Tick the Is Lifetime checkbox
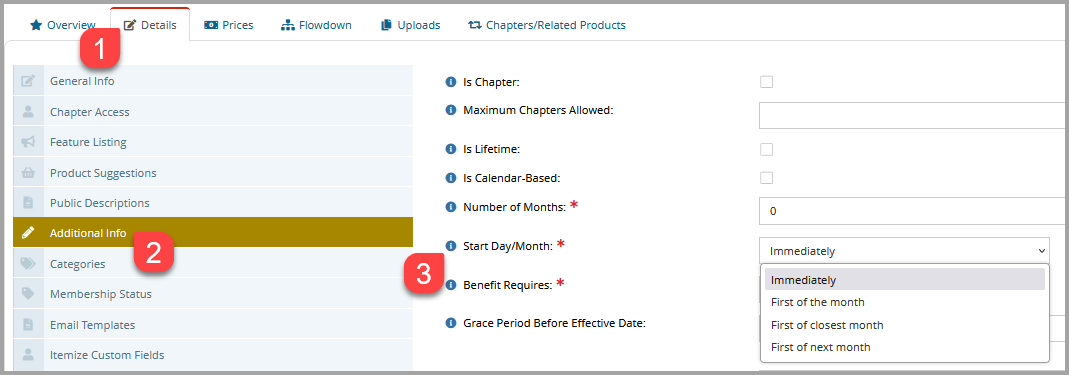 point(766,149)
